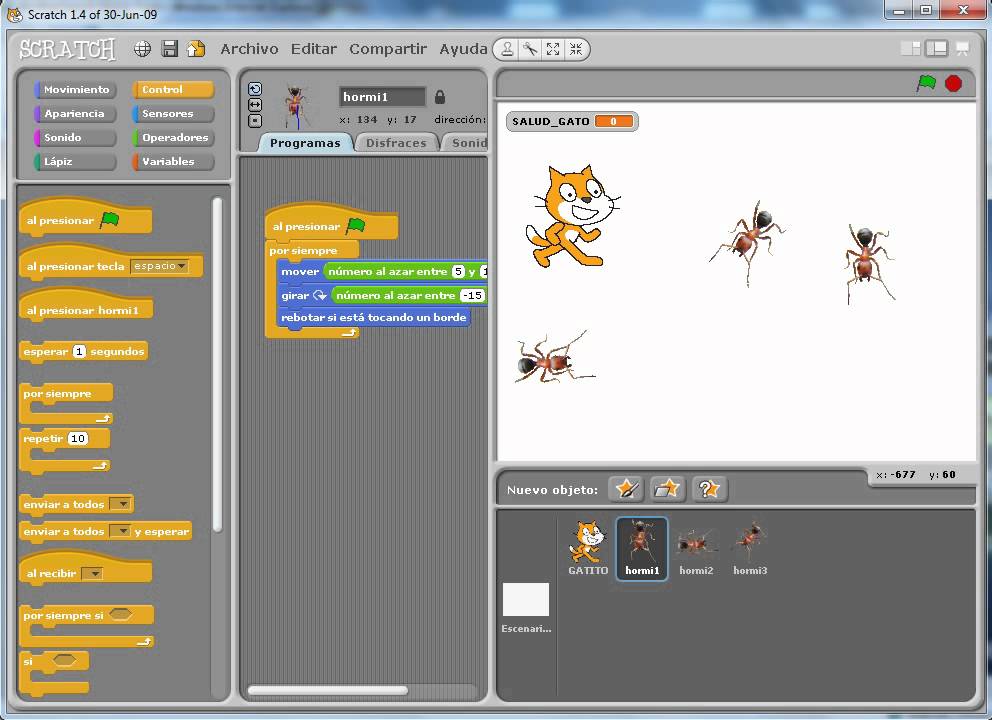The width and height of the screenshot is (992, 720).
Task: Stop everything with red stop sign
Action: [x=953, y=84]
